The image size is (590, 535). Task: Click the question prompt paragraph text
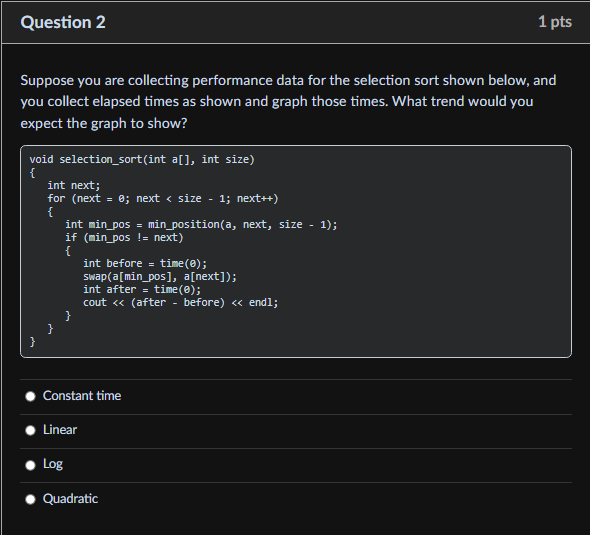[x=288, y=102]
